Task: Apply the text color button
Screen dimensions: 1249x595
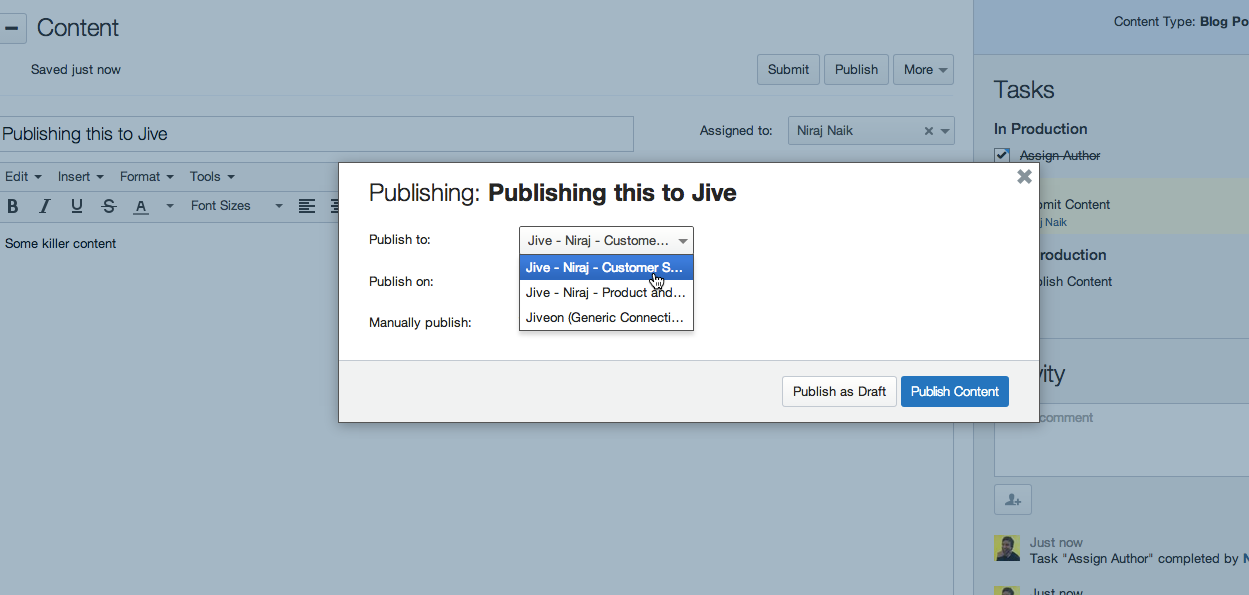Action: click(x=141, y=206)
